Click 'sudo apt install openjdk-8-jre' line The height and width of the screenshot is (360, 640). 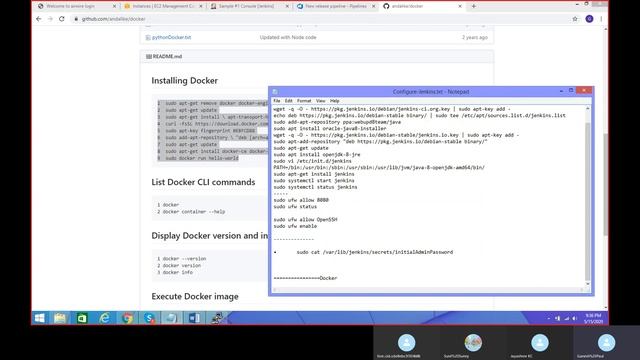pos(317,154)
